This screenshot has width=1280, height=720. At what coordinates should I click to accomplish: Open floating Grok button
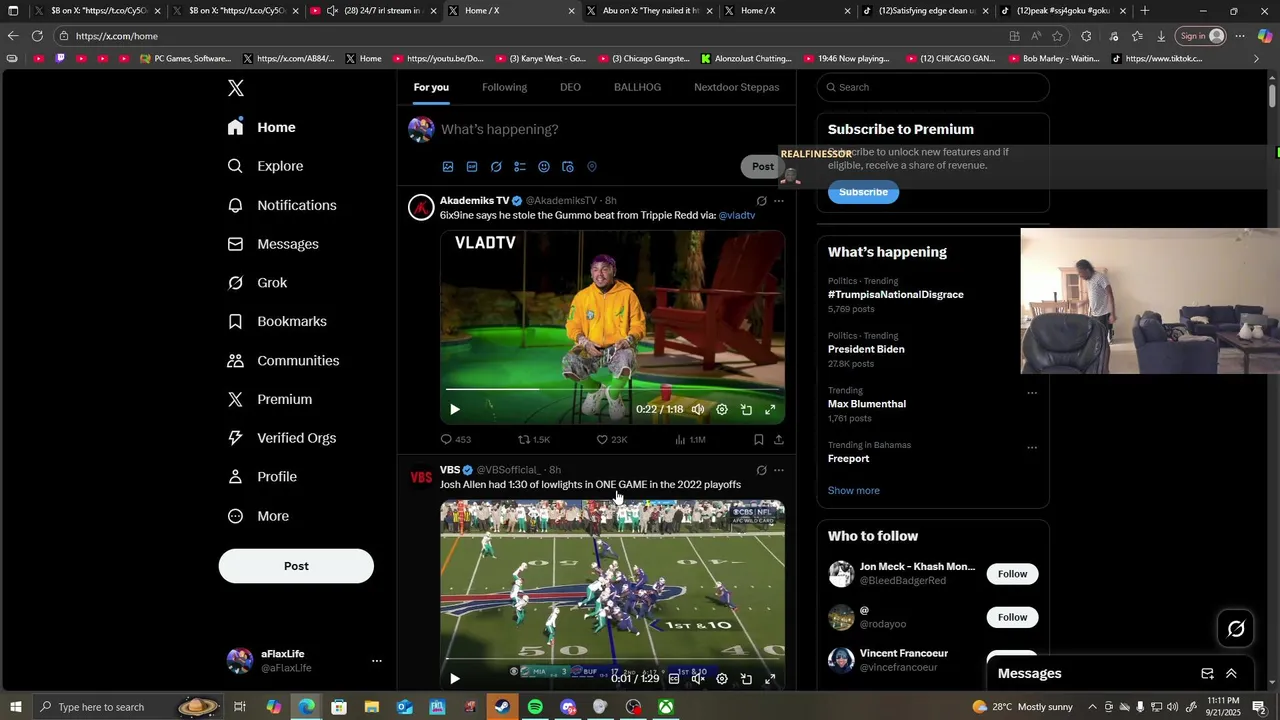[1236, 629]
